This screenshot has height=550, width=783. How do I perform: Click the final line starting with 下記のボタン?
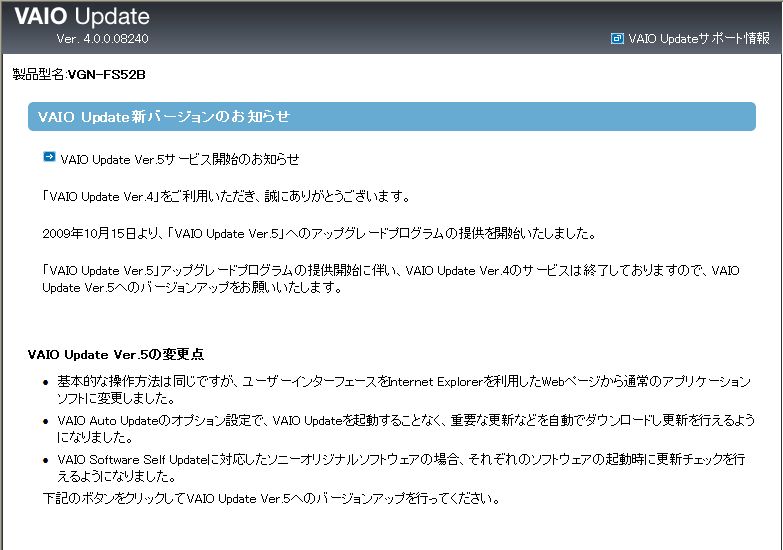click(270, 498)
